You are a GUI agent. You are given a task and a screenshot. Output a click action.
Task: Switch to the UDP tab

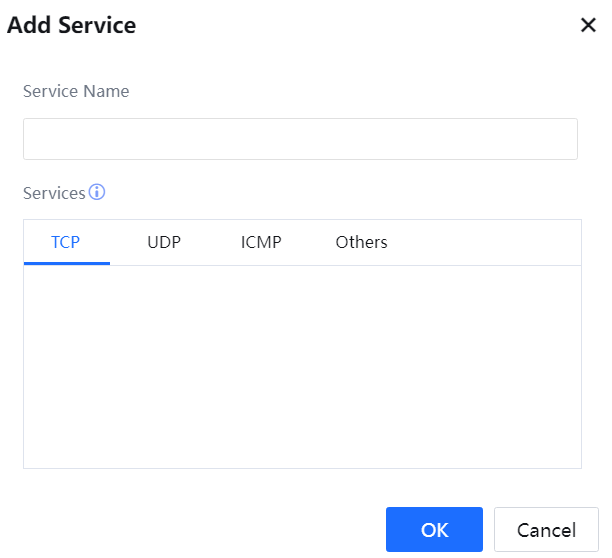[164, 242]
